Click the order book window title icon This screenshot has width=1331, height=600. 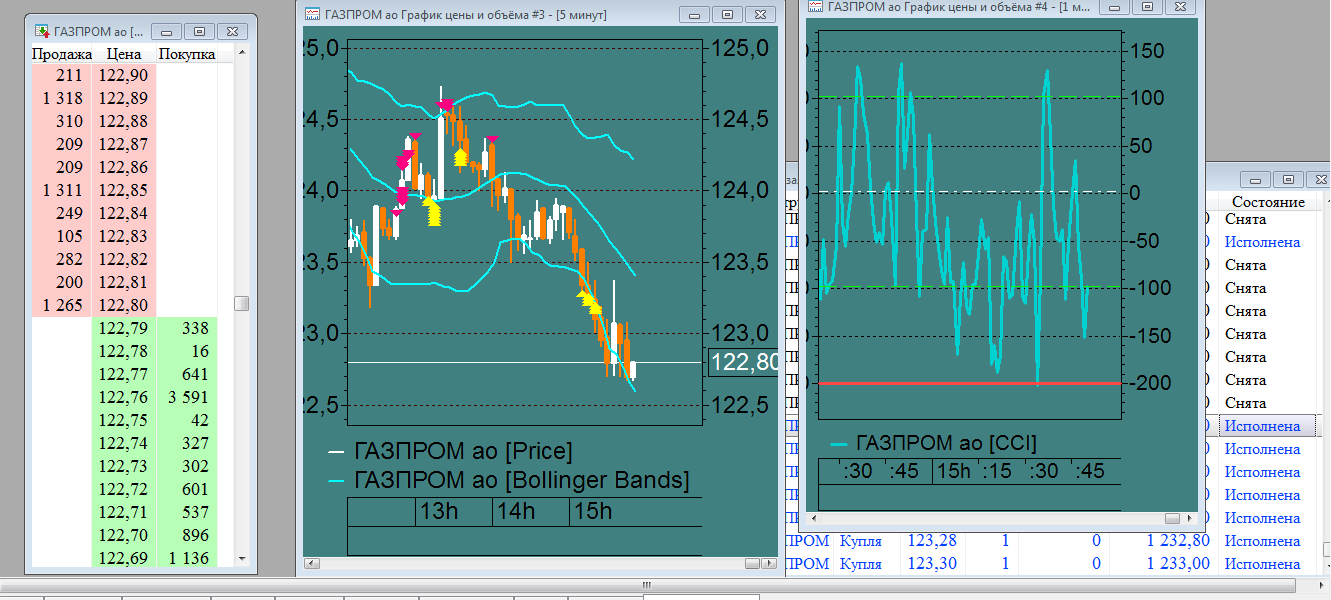tap(41, 31)
